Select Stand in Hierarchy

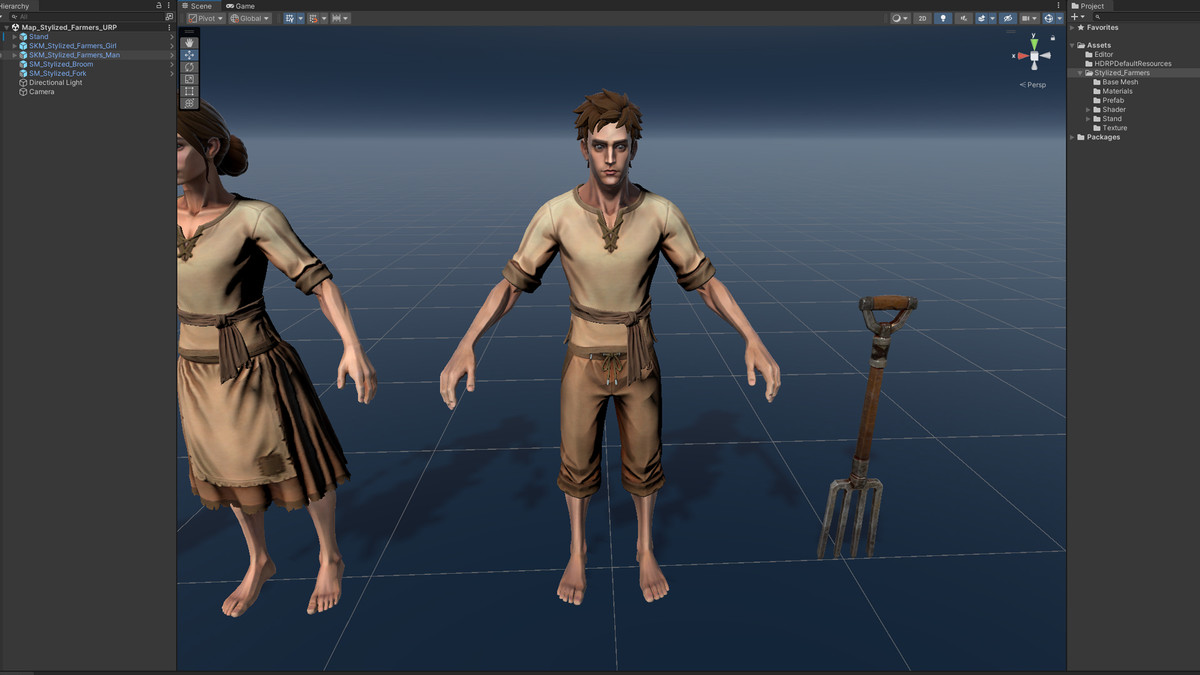point(38,37)
